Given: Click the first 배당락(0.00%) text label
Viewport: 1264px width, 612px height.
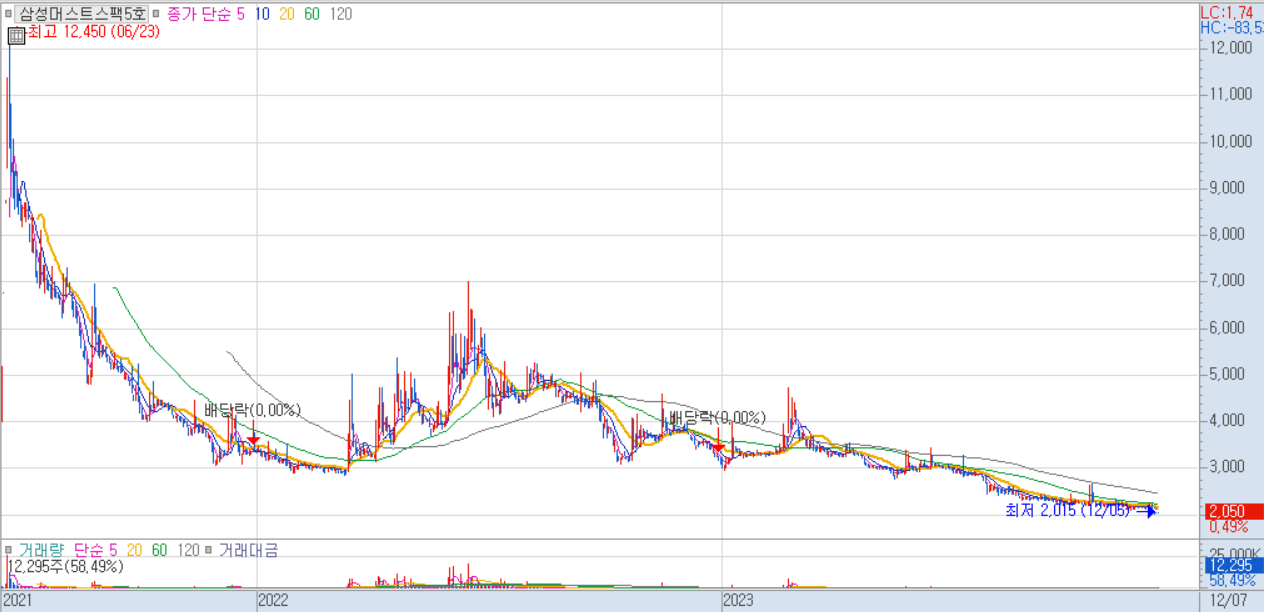Looking at the screenshot, I should point(253,410).
